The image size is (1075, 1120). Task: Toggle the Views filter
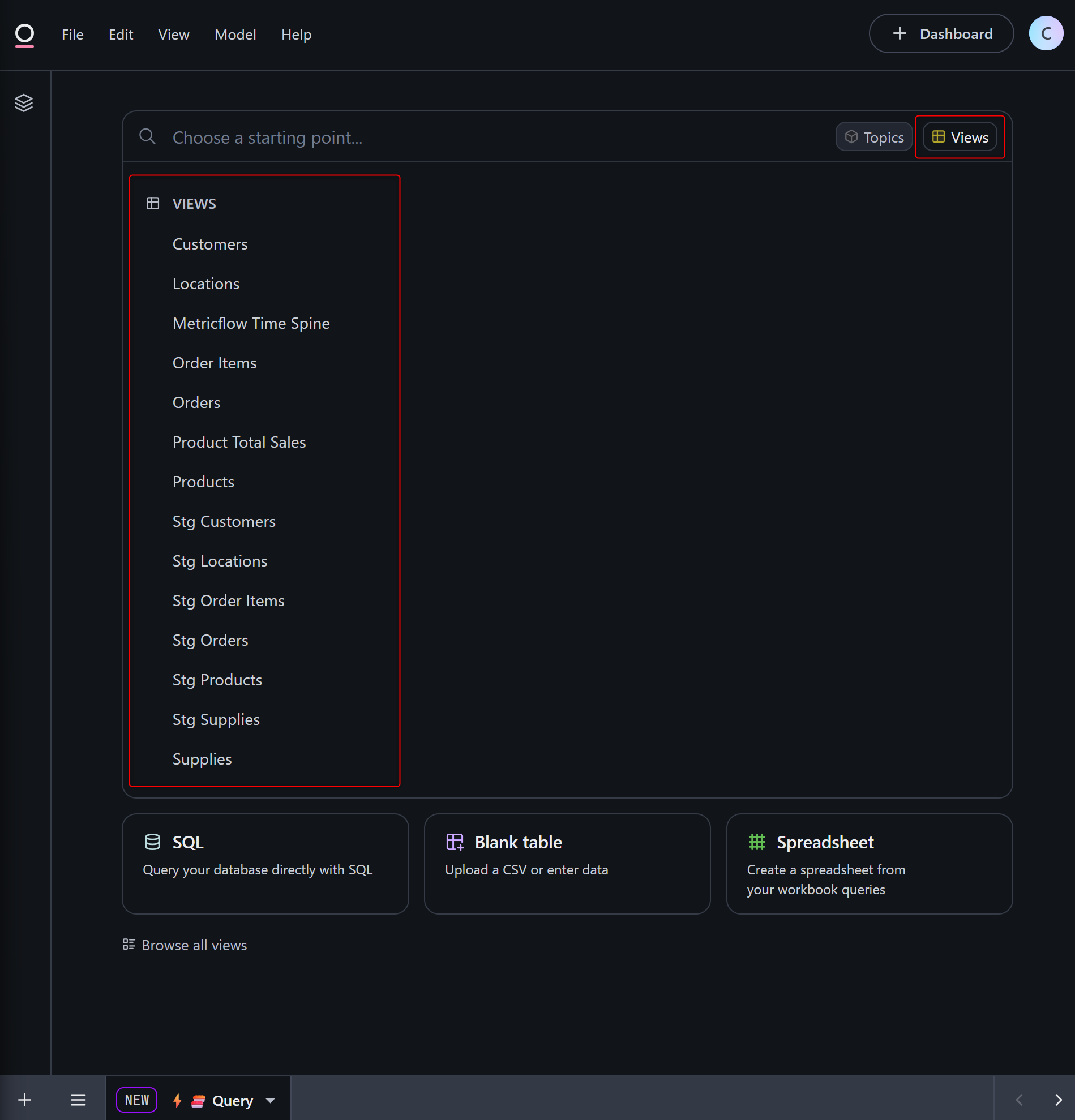pos(960,137)
